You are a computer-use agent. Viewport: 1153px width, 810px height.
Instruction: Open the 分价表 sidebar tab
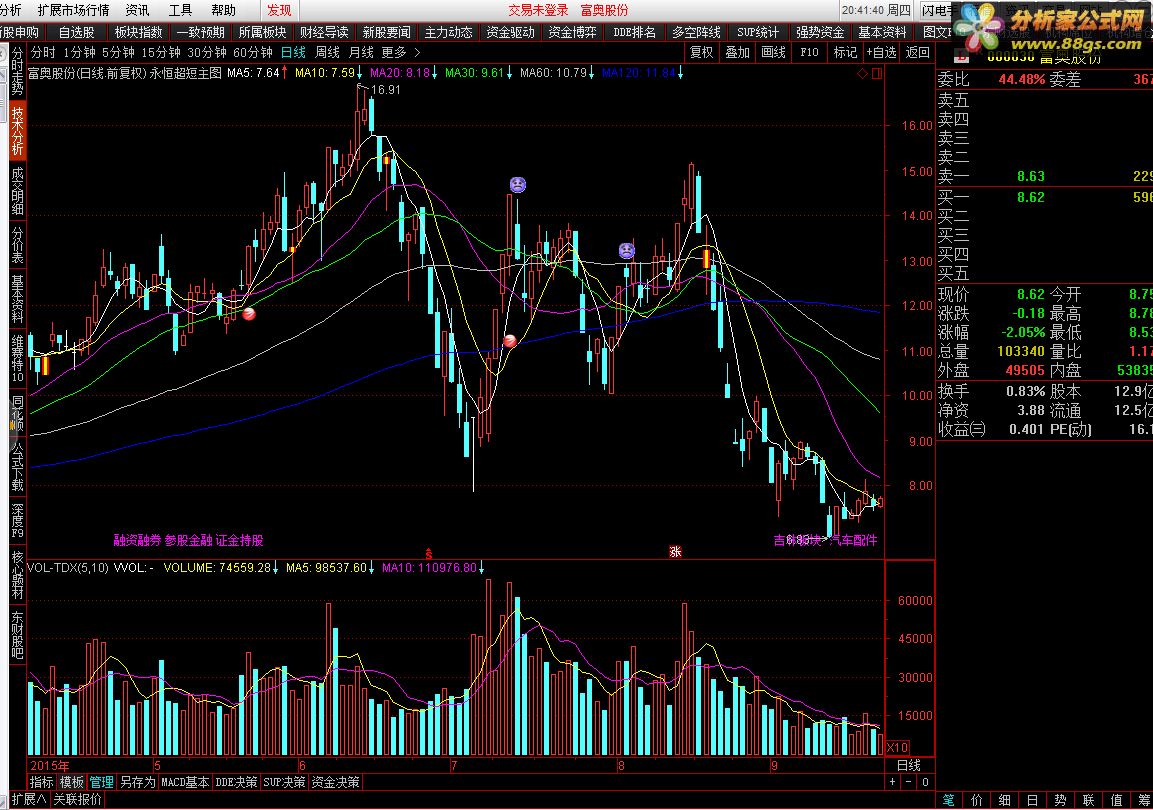(x=18, y=245)
